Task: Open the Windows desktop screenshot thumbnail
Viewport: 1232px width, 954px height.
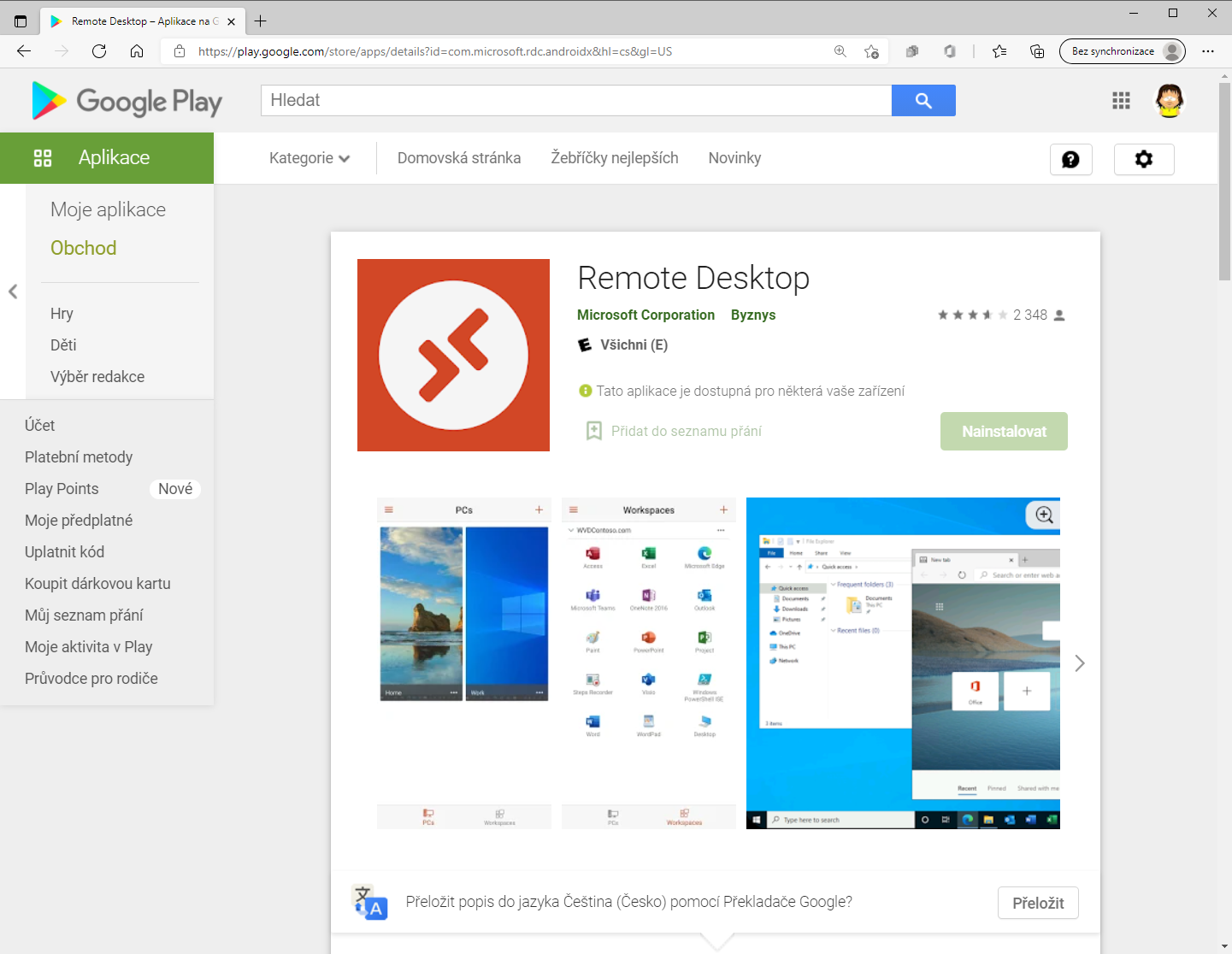Action: coord(903,663)
